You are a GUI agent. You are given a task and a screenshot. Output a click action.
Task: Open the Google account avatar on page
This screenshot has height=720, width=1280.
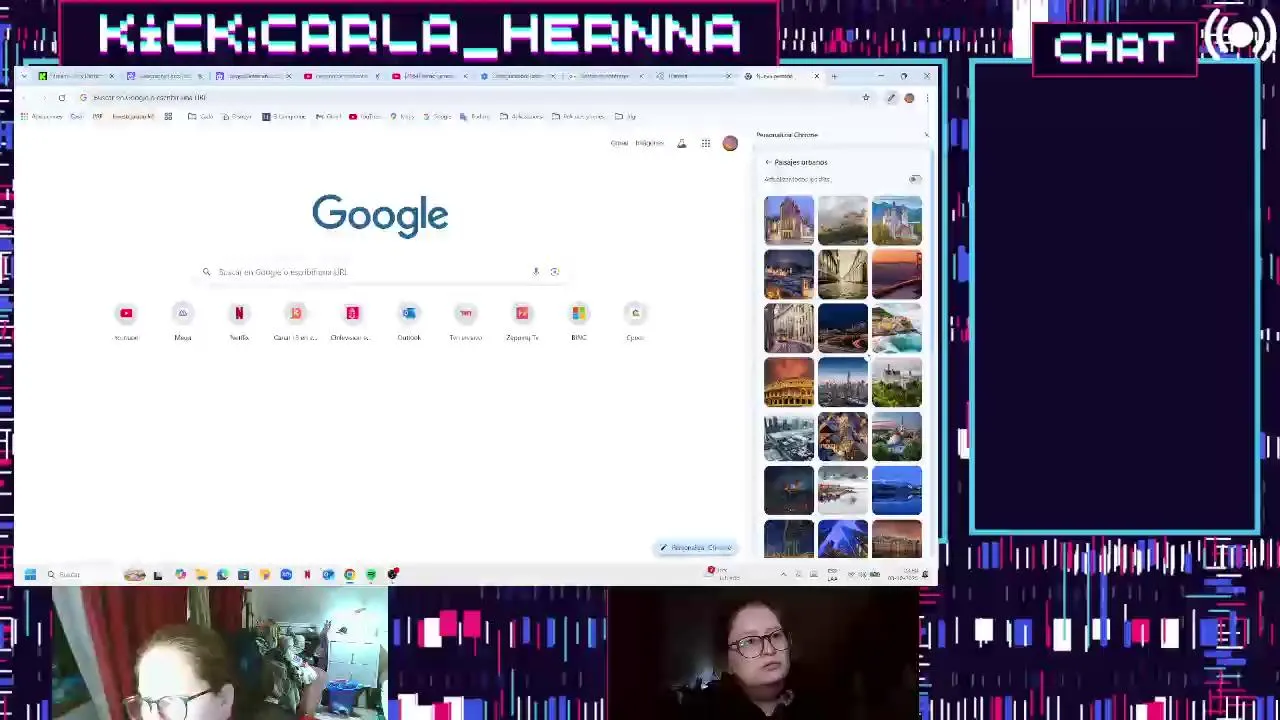coord(730,143)
